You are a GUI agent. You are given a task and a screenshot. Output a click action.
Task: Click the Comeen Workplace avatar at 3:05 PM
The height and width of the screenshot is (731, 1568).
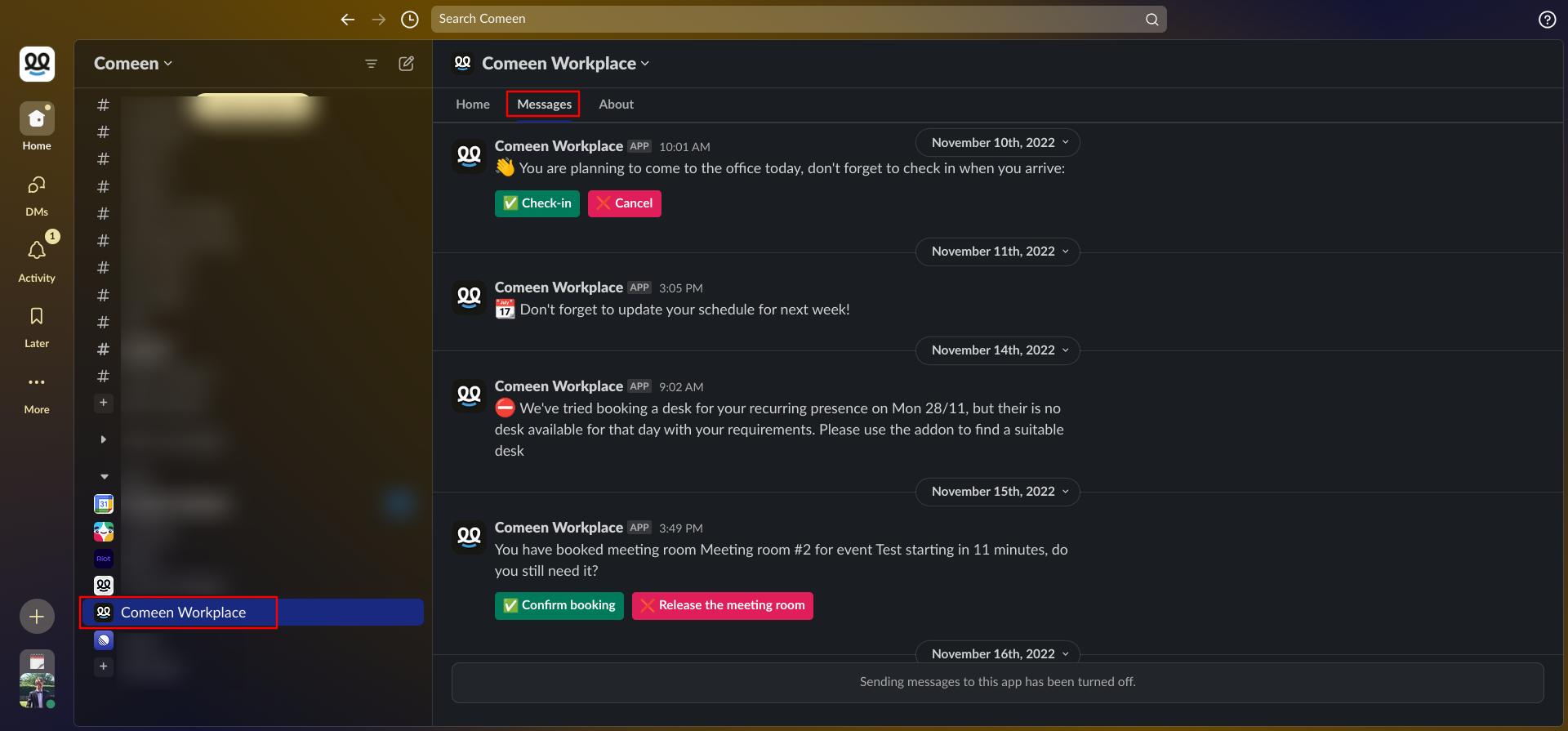[x=470, y=297]
